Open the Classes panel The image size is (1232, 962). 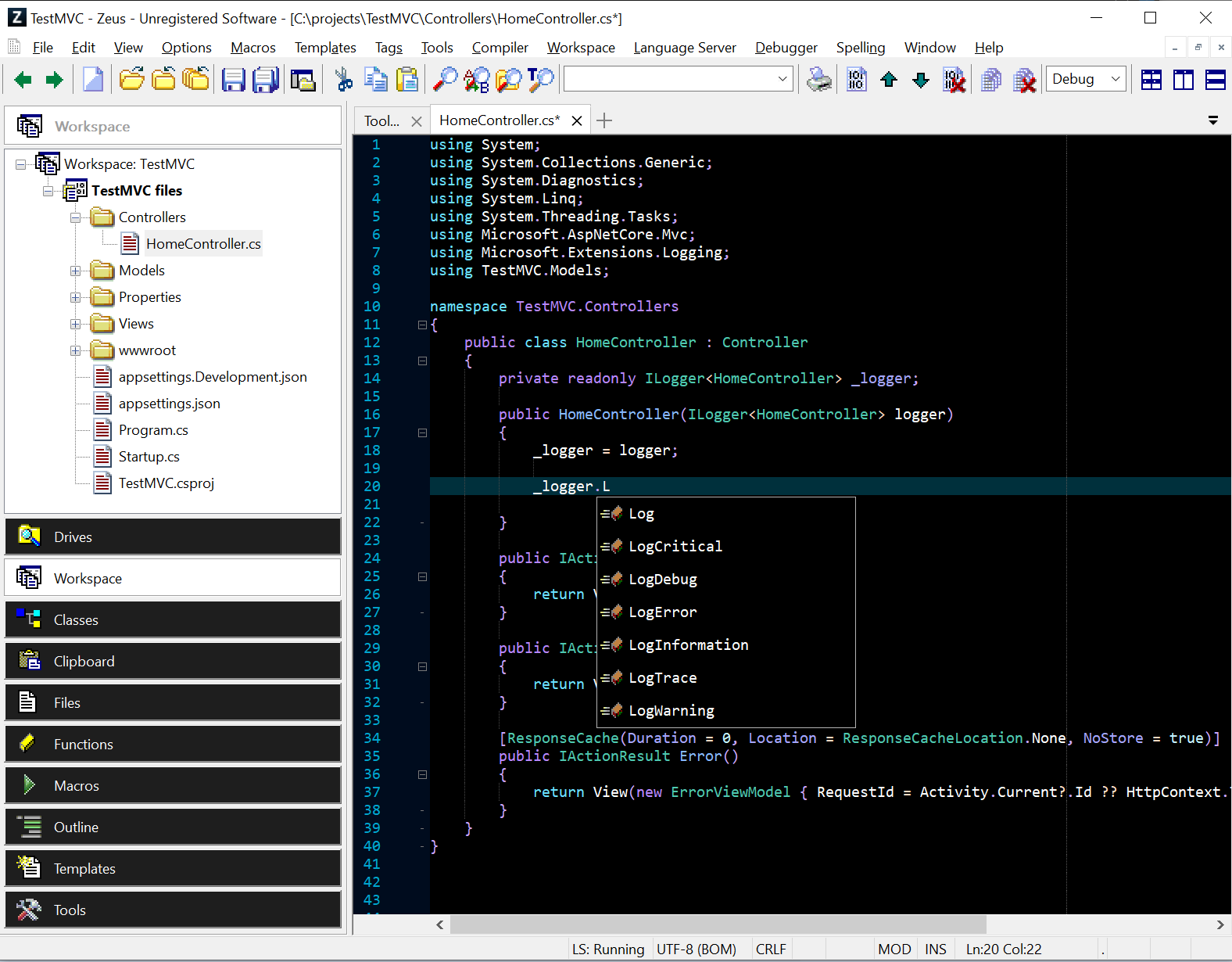173,619
